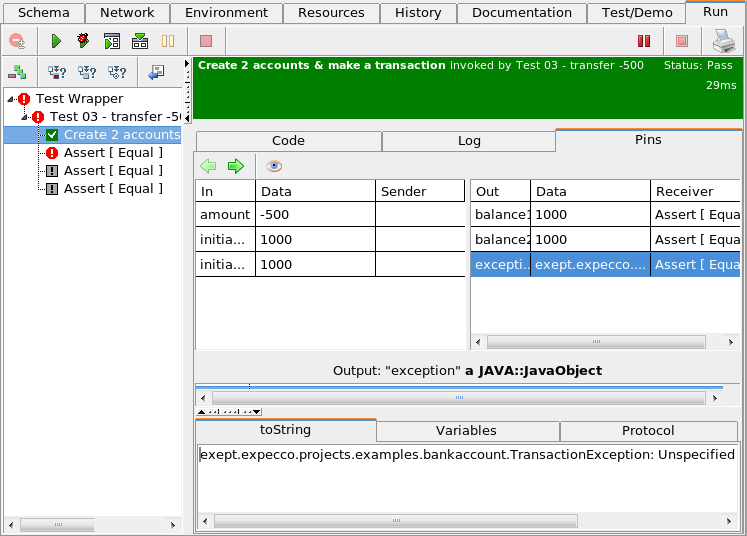Click the red and green tree icon
This screenshot has height=536, width=747.
pyautogui.click(x=17, y=72)
